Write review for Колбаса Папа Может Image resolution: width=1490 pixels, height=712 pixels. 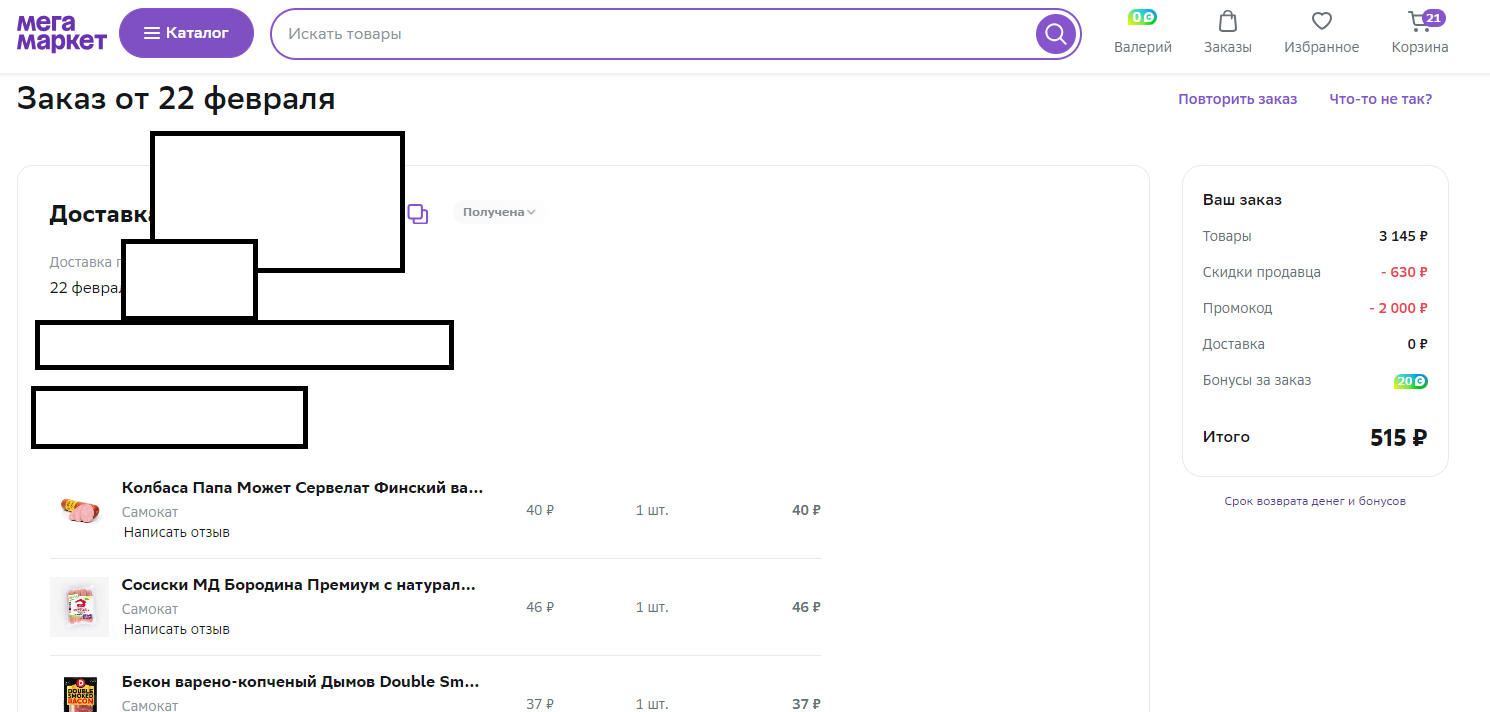coord(177,532)
